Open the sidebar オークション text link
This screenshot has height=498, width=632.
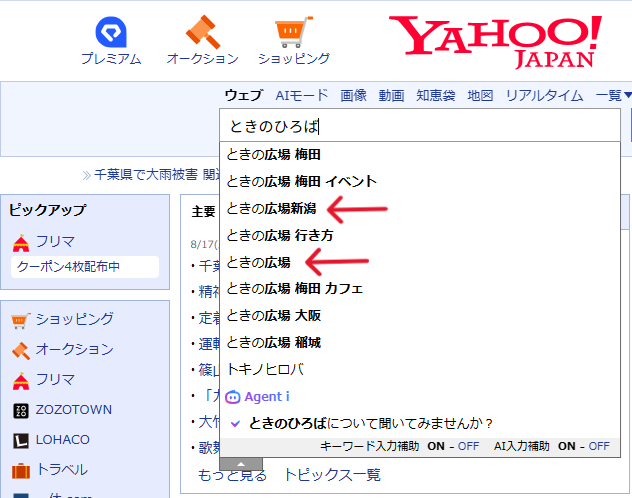tap(75, 349)
